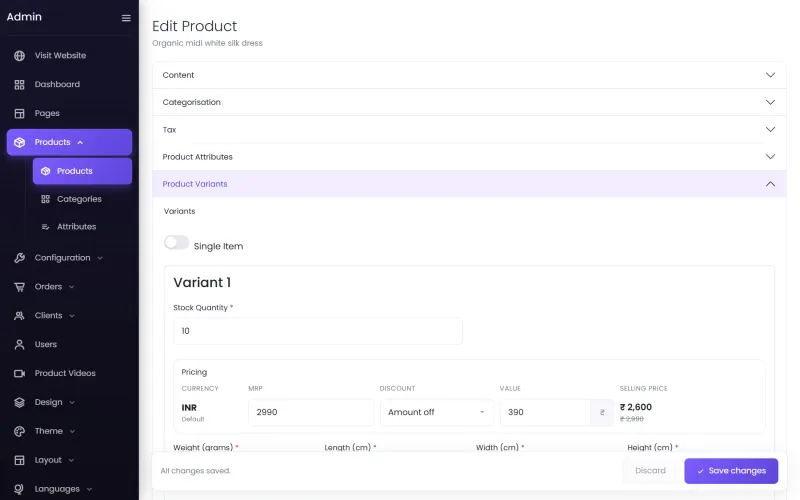Collapse the Product Variants section chevron
The image size is (800, 500).
770,184
